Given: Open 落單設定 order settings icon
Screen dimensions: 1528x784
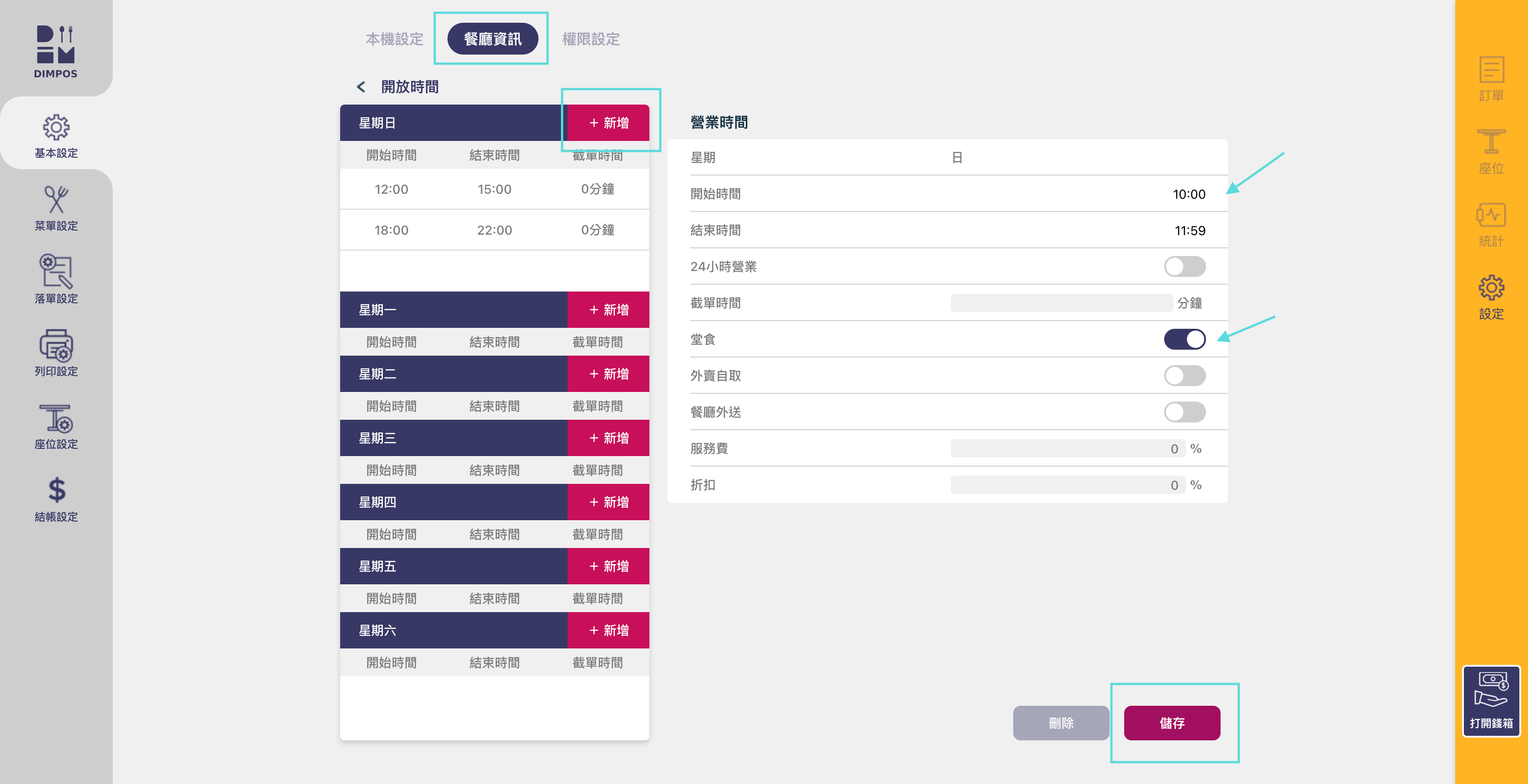Looking at the screenshot, I should (x=56, y=272).
